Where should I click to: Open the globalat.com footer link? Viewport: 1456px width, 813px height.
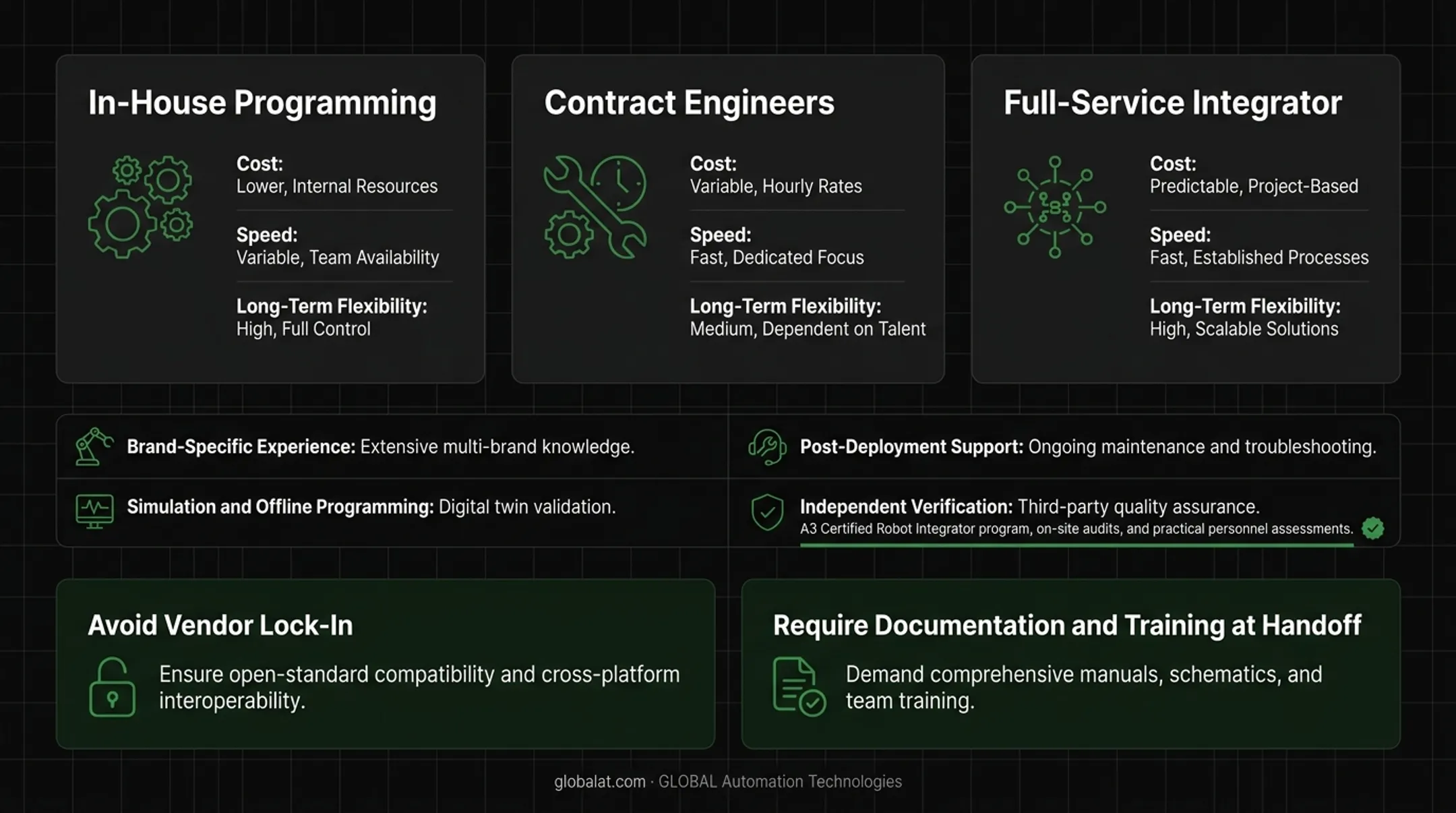(599, 782)
